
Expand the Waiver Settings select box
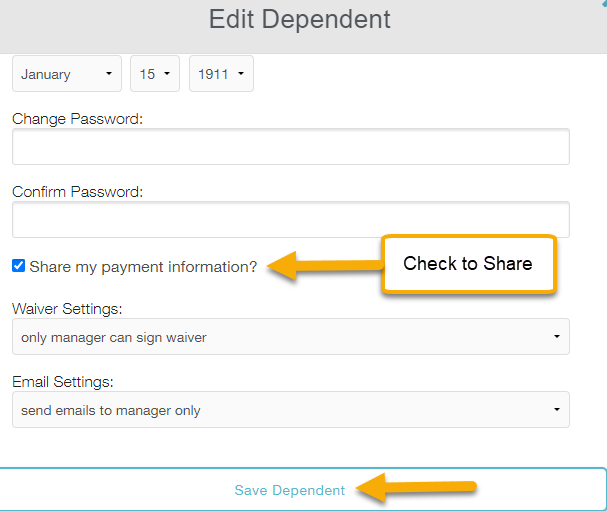click(x=290, y=337)
